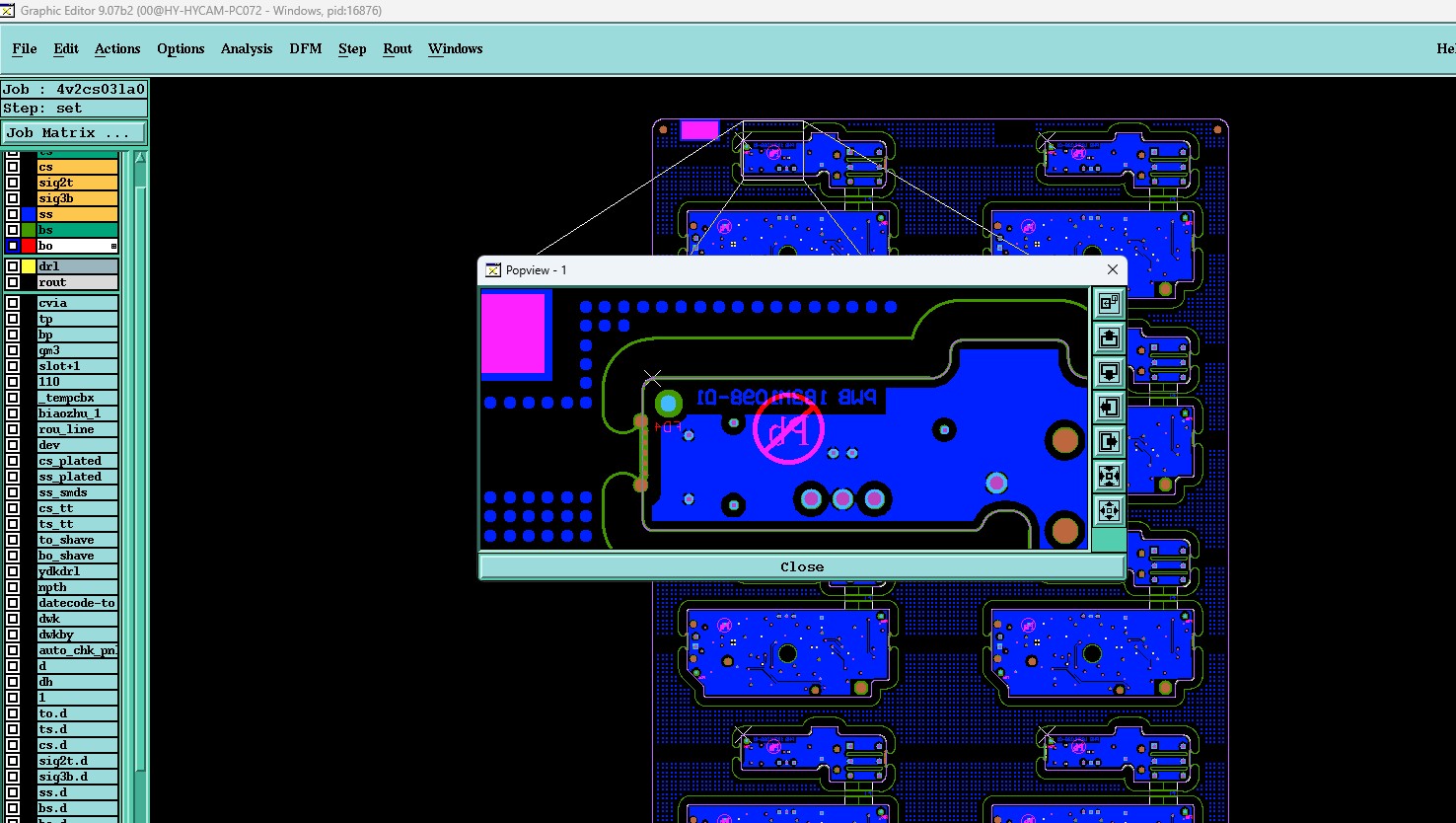Image resolution: width=1456 pixels, height=823 pixels.
Task: Open the Rout menu
Action: tap(398, 48)
